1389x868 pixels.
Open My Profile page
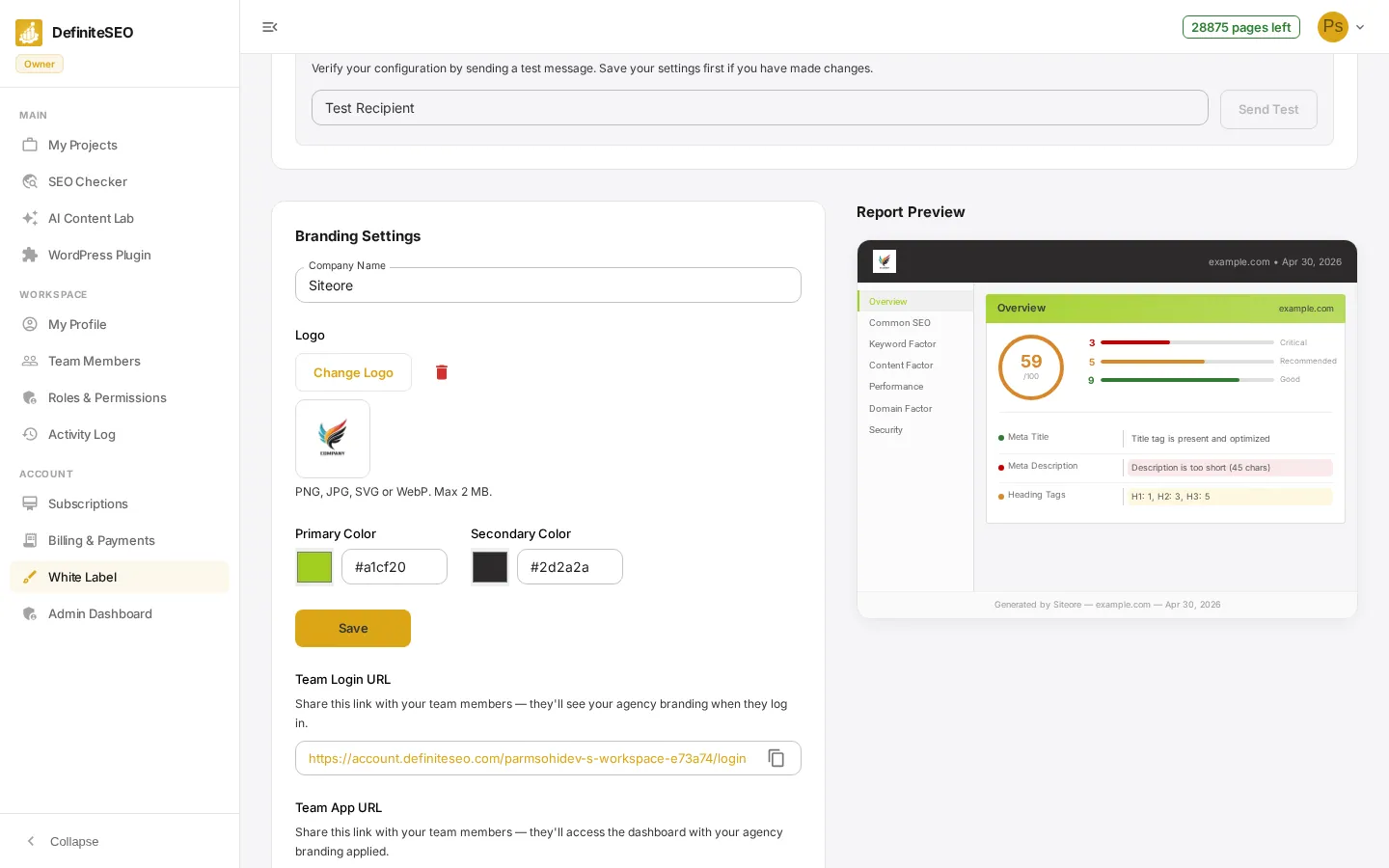120,324
